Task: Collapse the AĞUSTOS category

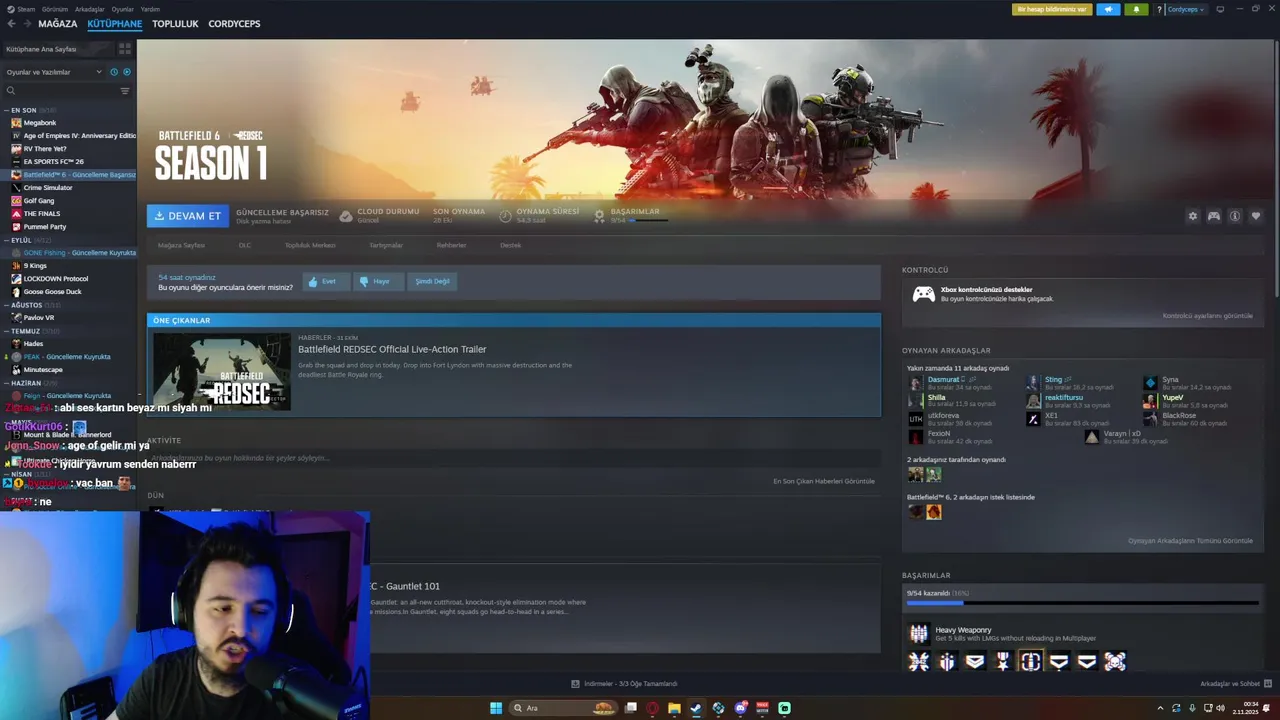Action: (7, 305)
